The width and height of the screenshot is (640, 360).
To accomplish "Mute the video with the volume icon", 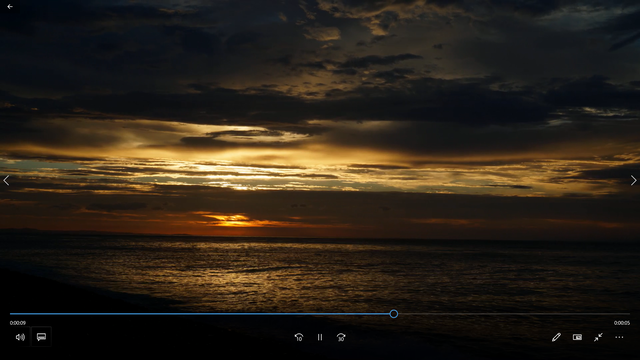I will [x=20, y=337].
